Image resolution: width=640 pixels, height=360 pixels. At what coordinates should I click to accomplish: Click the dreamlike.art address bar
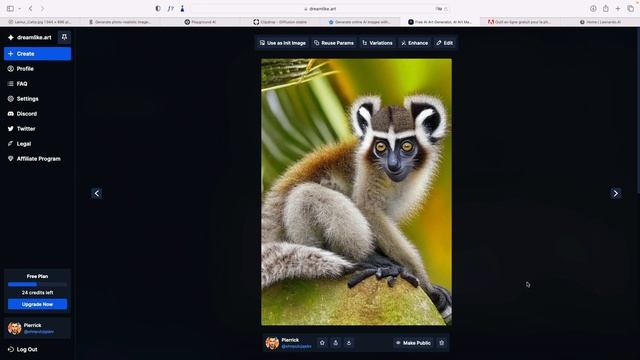point(320,9)
